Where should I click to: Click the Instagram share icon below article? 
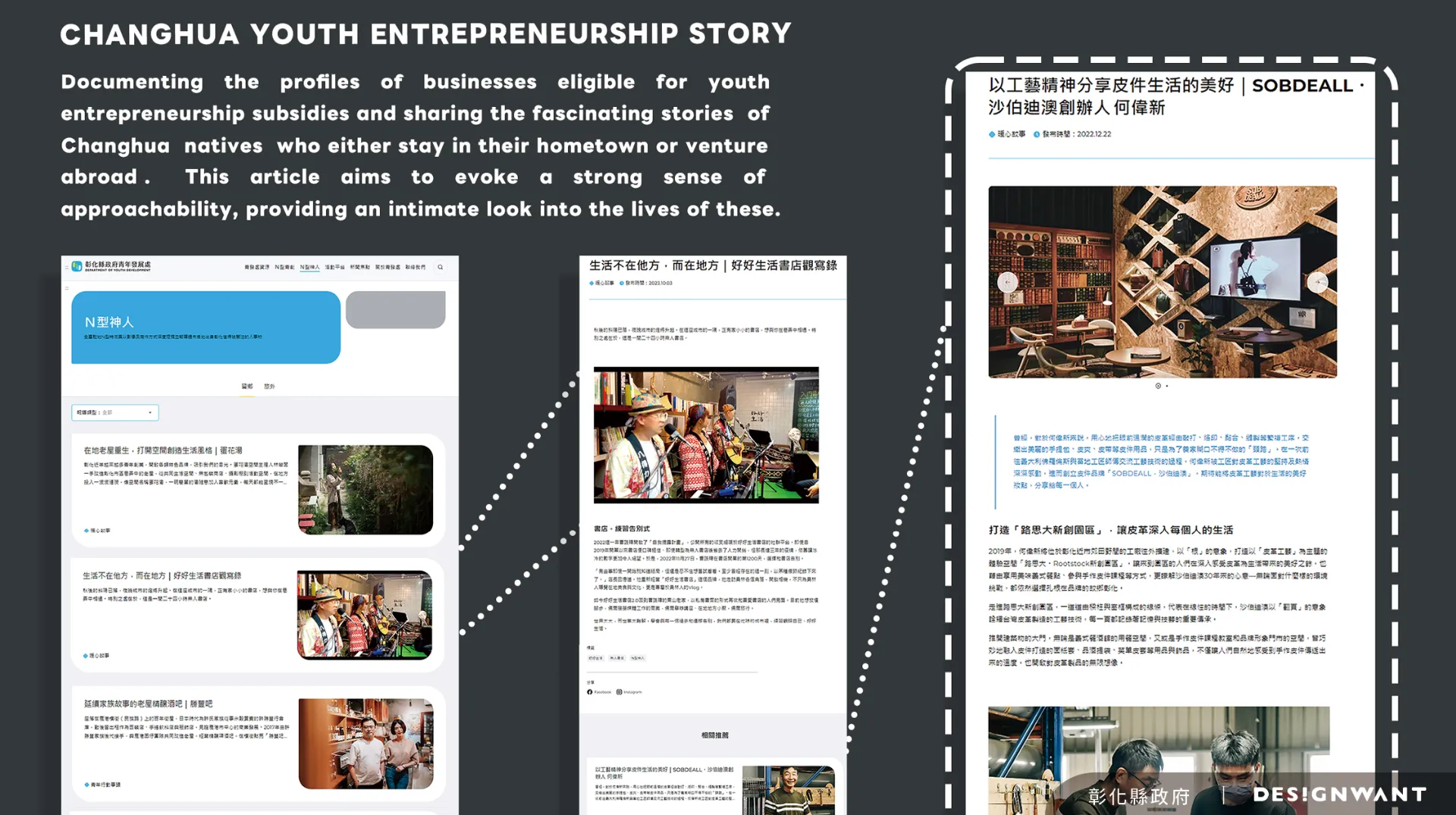point(619,692)
